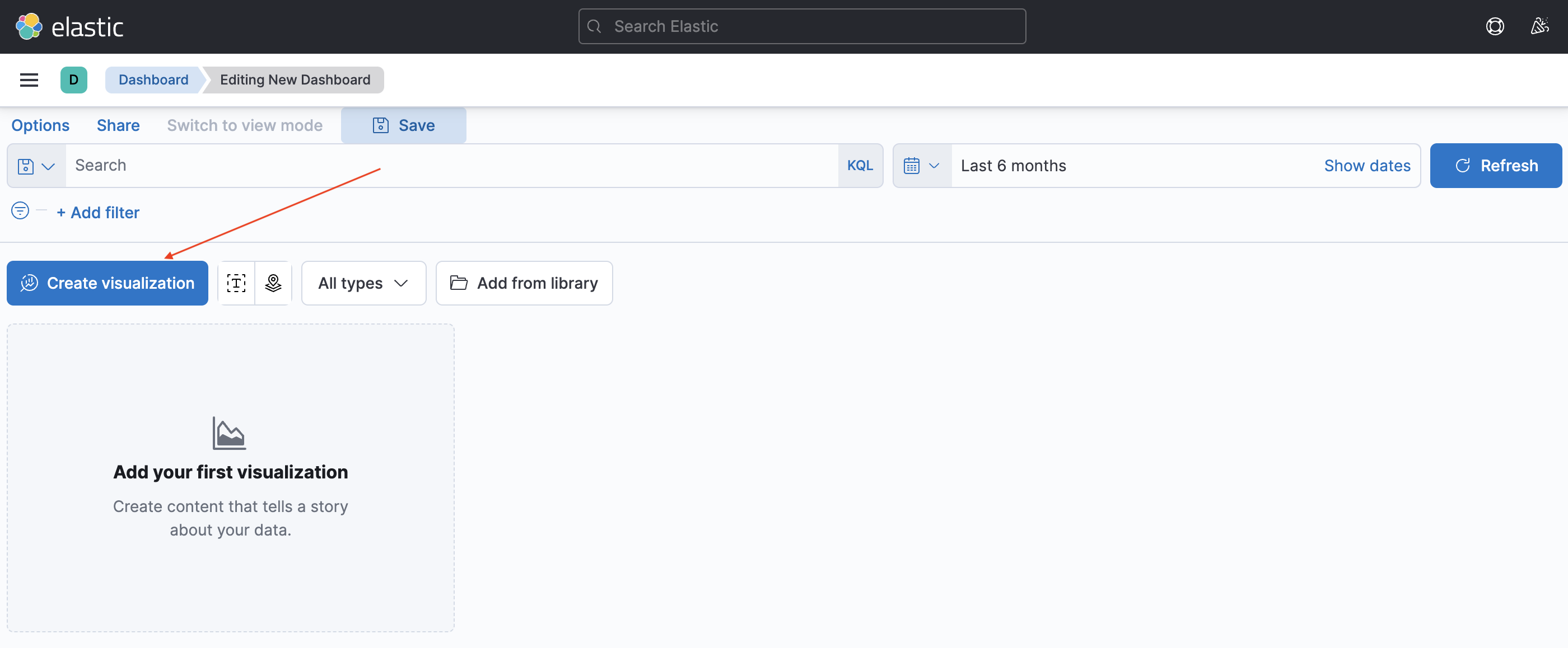1568x648 pixels.
Task: Add a Maps panel via pin icon
Action: pyautogui.click(x=273, y=283)
